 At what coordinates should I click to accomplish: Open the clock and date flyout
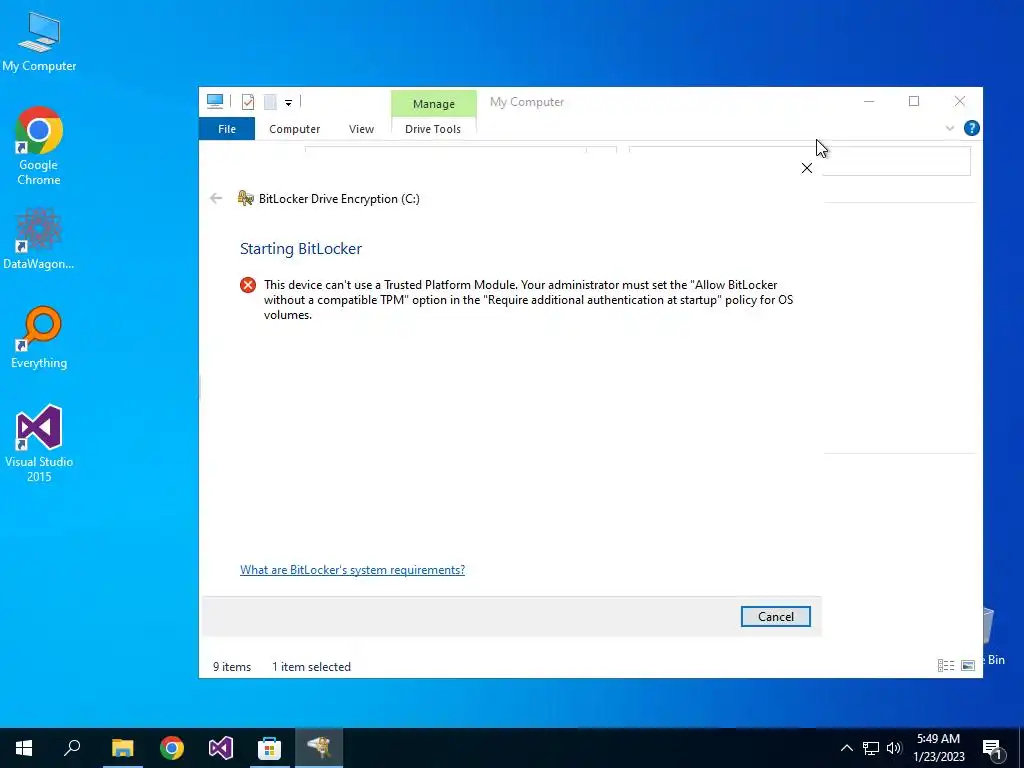point(938,748)
